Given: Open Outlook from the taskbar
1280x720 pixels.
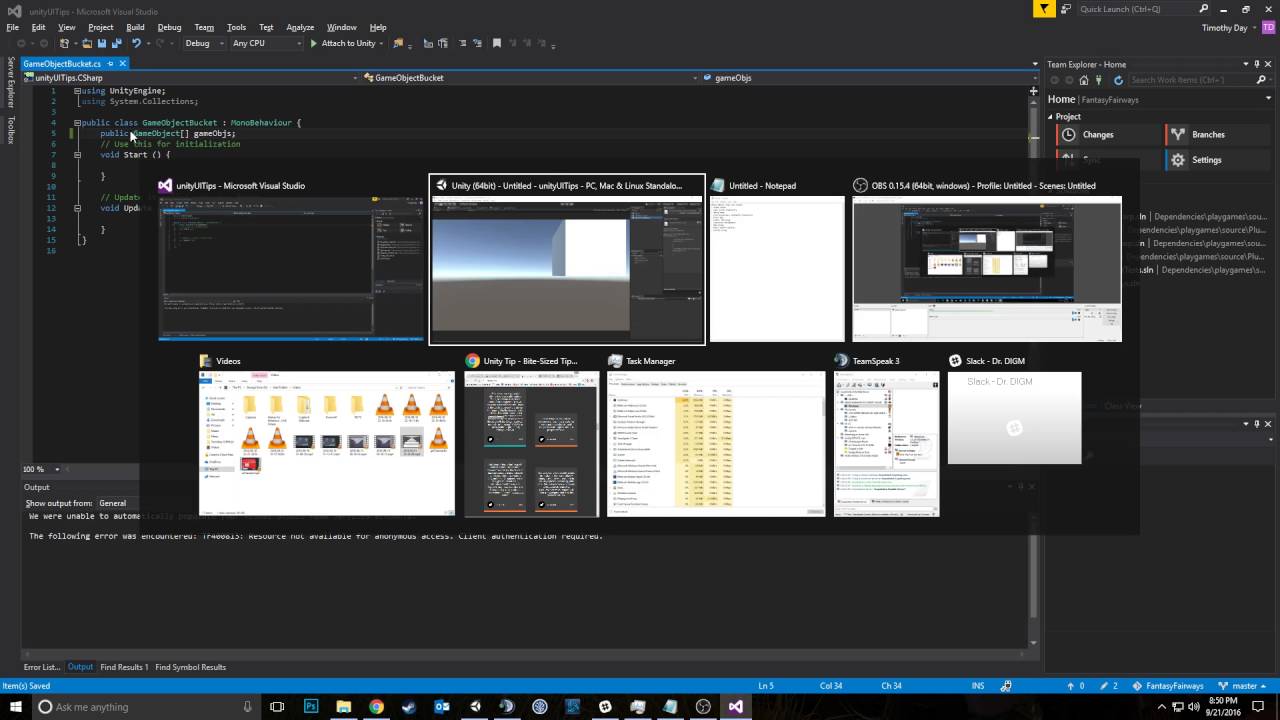Looking at the screenshot, I should (x=442, y=707).
